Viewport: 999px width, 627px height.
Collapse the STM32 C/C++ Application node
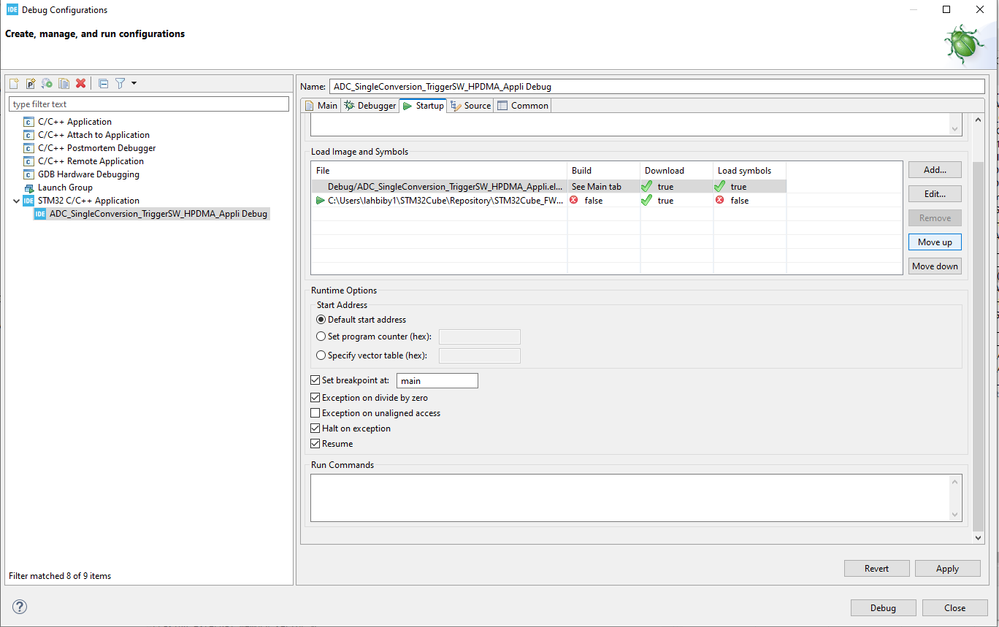(16, 201)
